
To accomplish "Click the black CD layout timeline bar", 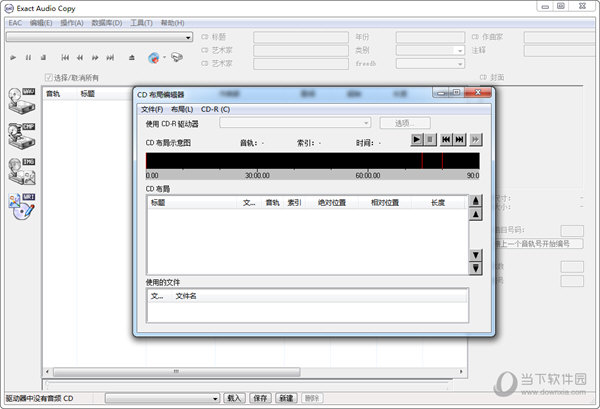I will [x=313, y=161].
